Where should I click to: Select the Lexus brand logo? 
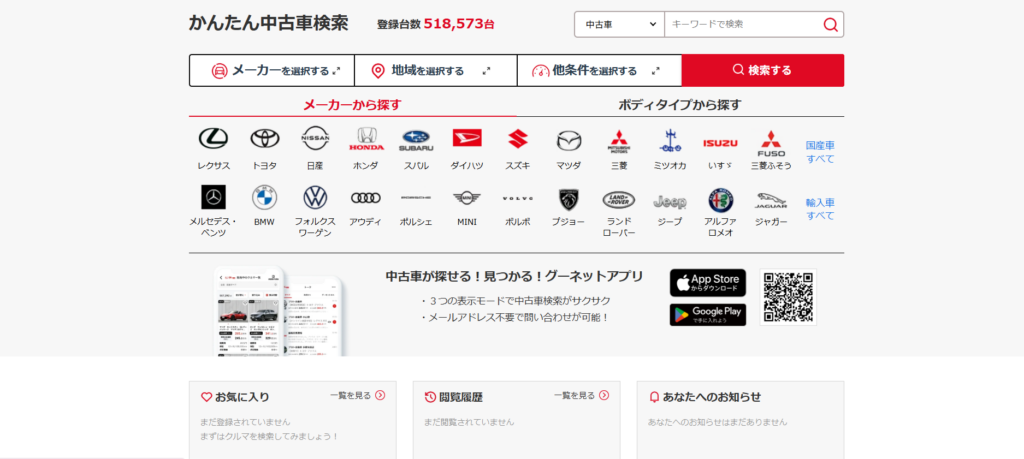click(x=213, y=140)
